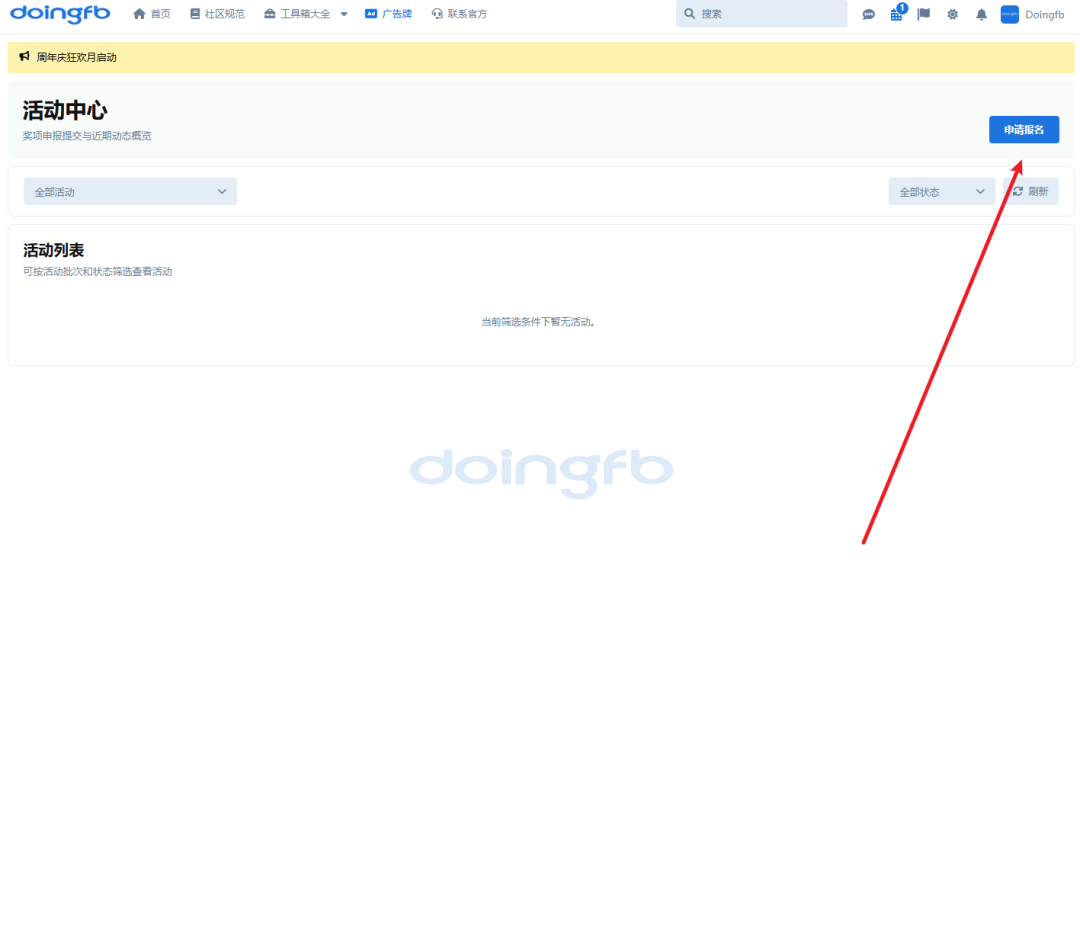This screenshot has width=1080, height=943.
Task: Expand the 工具箱大全 dropdown caret
Action: (344, 14)
